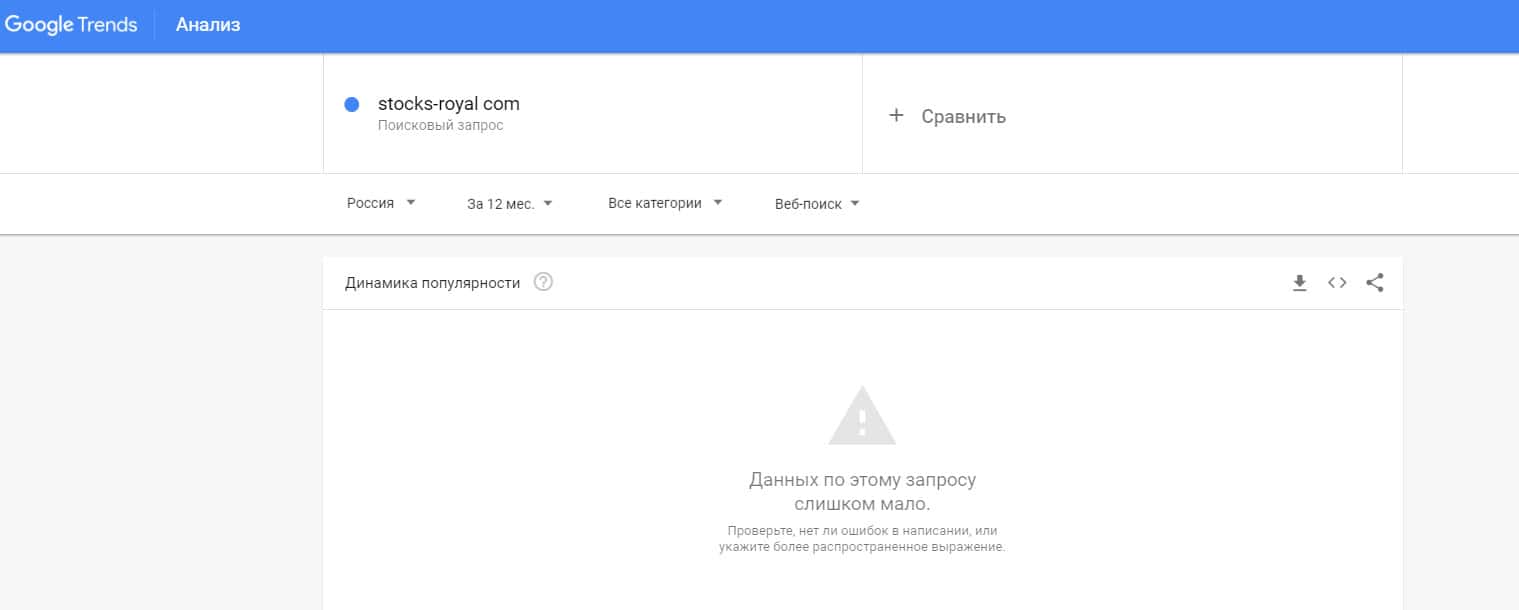Screen dimensions: 1519x610
Task: Expand the За 12 мес. time range dropdown
Action: click(510, 204)
